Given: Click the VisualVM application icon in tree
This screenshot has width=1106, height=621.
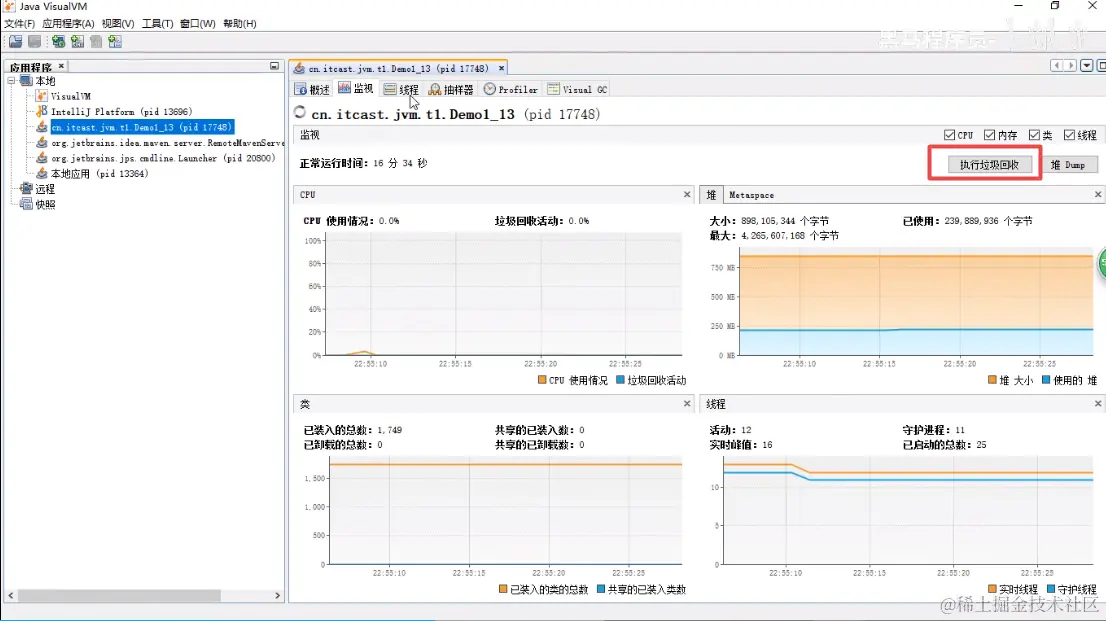Looking at the screenshot, I should pyautogui.click(x=42, y=96).
